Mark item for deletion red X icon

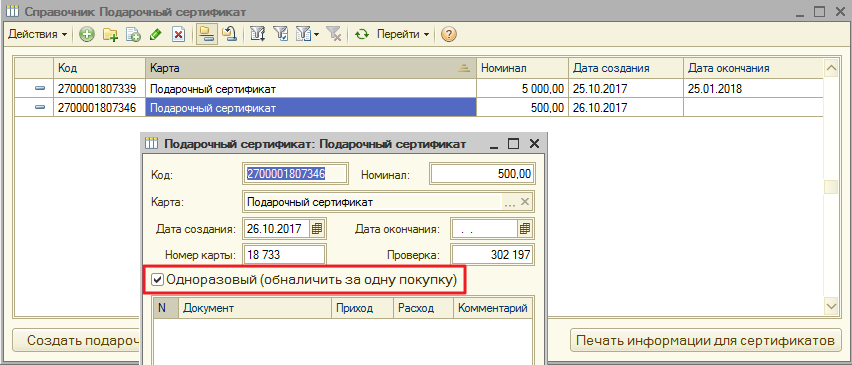point(179,35)
